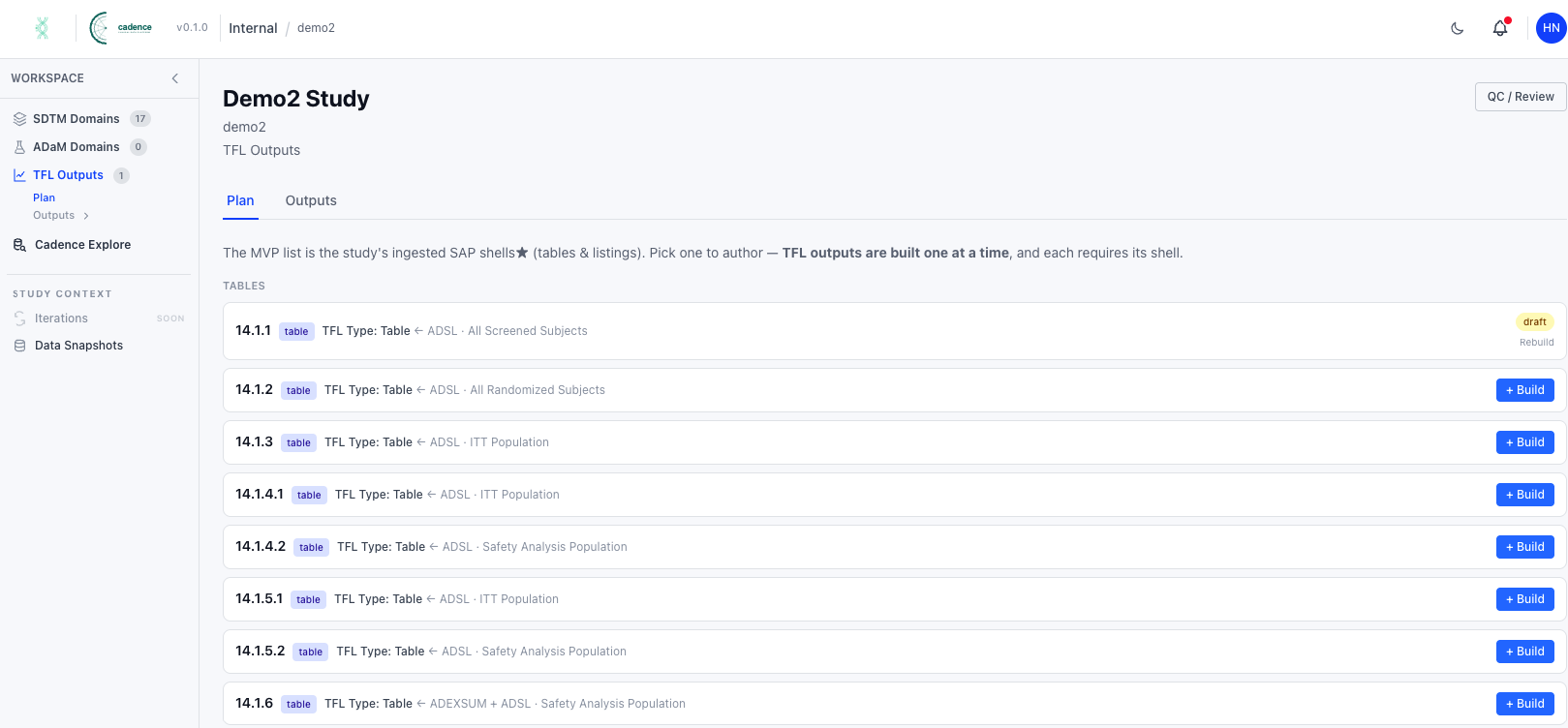The image size is (1568, 728).
Task: Open ADaM Domains flask icon
Action: (x=19, y=147)
